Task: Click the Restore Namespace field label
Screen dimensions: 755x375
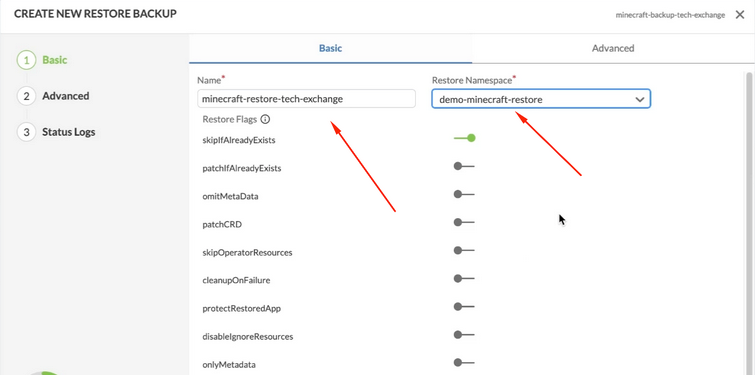Action: [472, 80]
